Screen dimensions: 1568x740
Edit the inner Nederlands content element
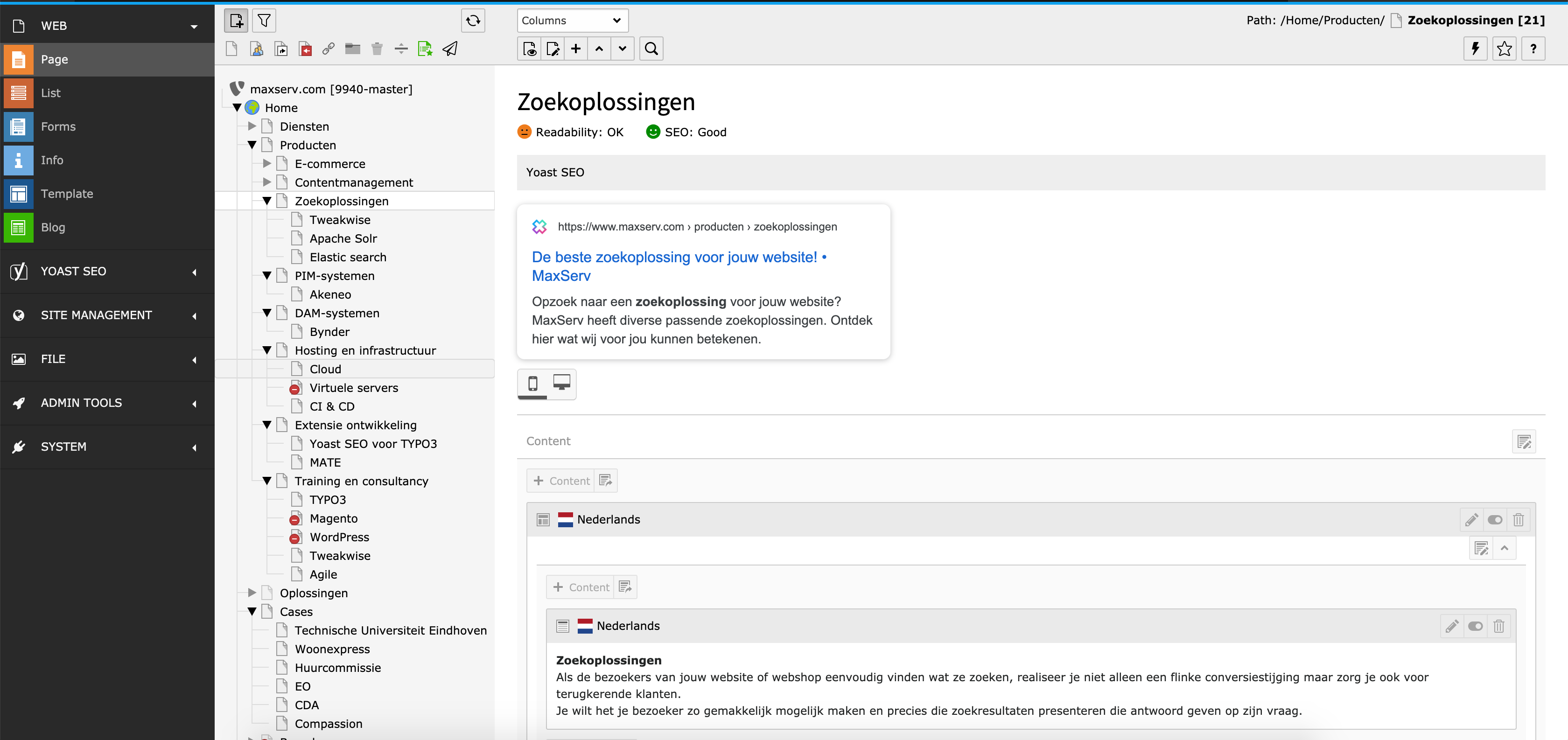click(x=1452, y=626)
